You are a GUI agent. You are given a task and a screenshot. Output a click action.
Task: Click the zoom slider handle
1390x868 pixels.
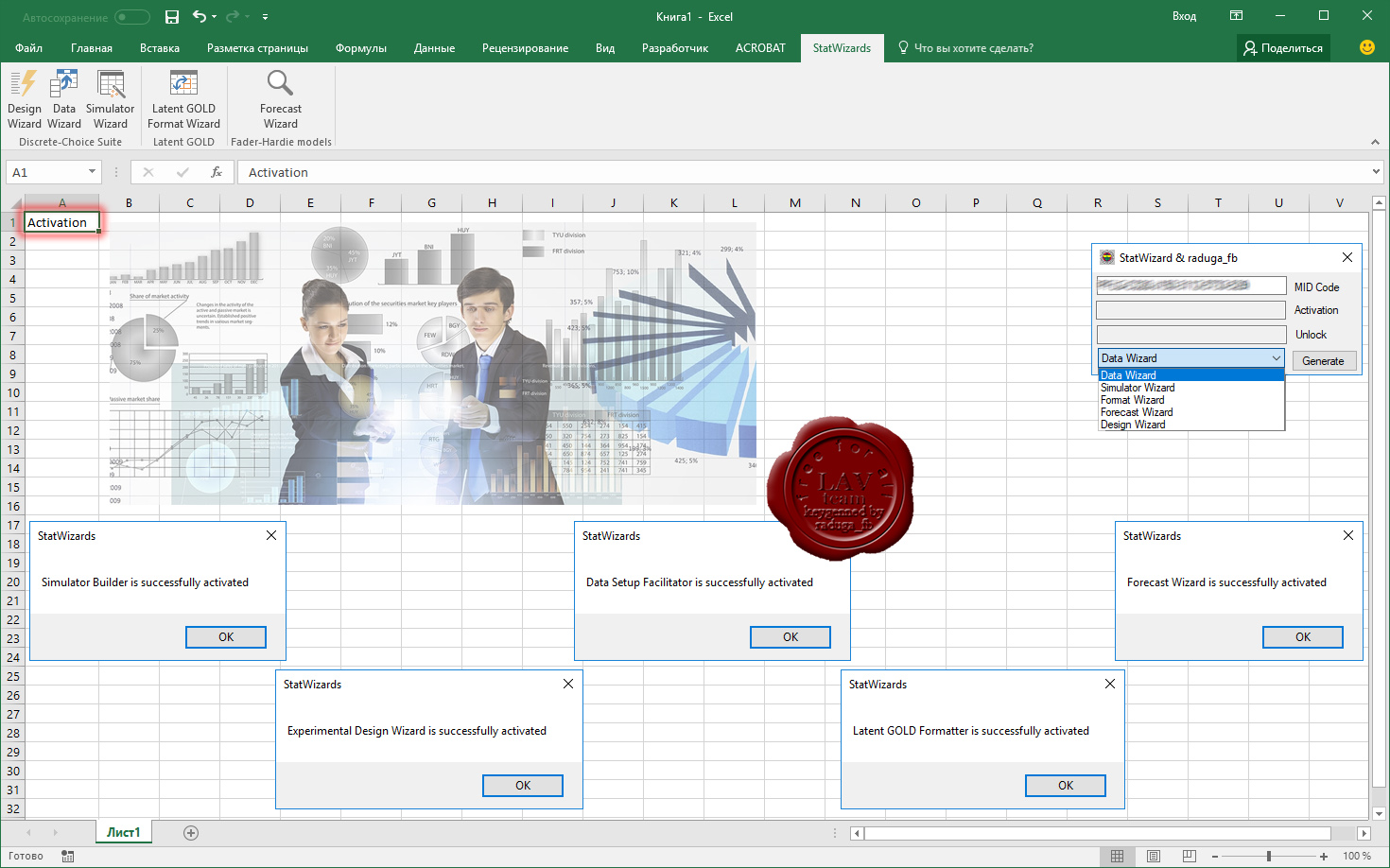coord(1269,856)
